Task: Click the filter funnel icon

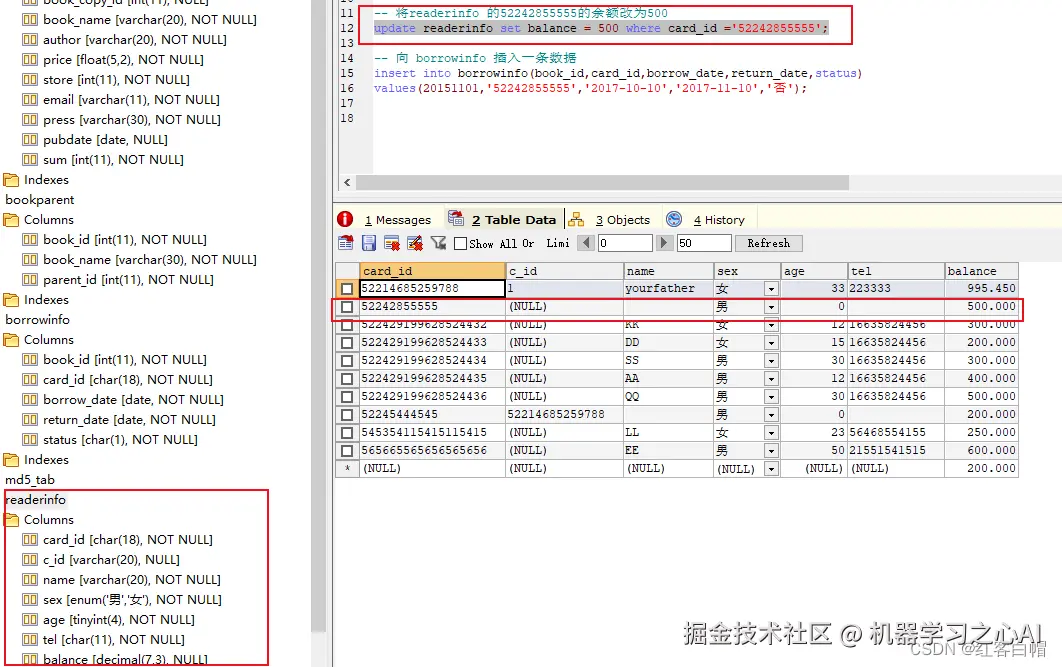Action: pyautogui.click(x=438, y=242)
